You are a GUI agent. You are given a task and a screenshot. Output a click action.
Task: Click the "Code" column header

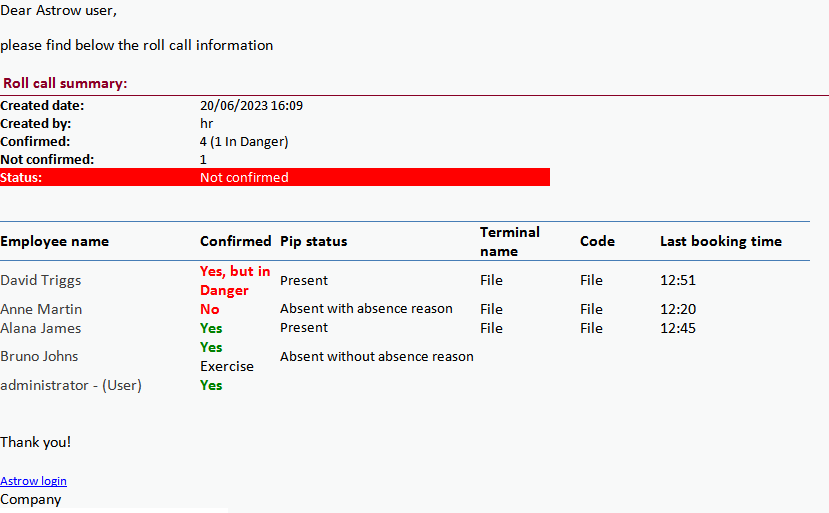point(597,241)
